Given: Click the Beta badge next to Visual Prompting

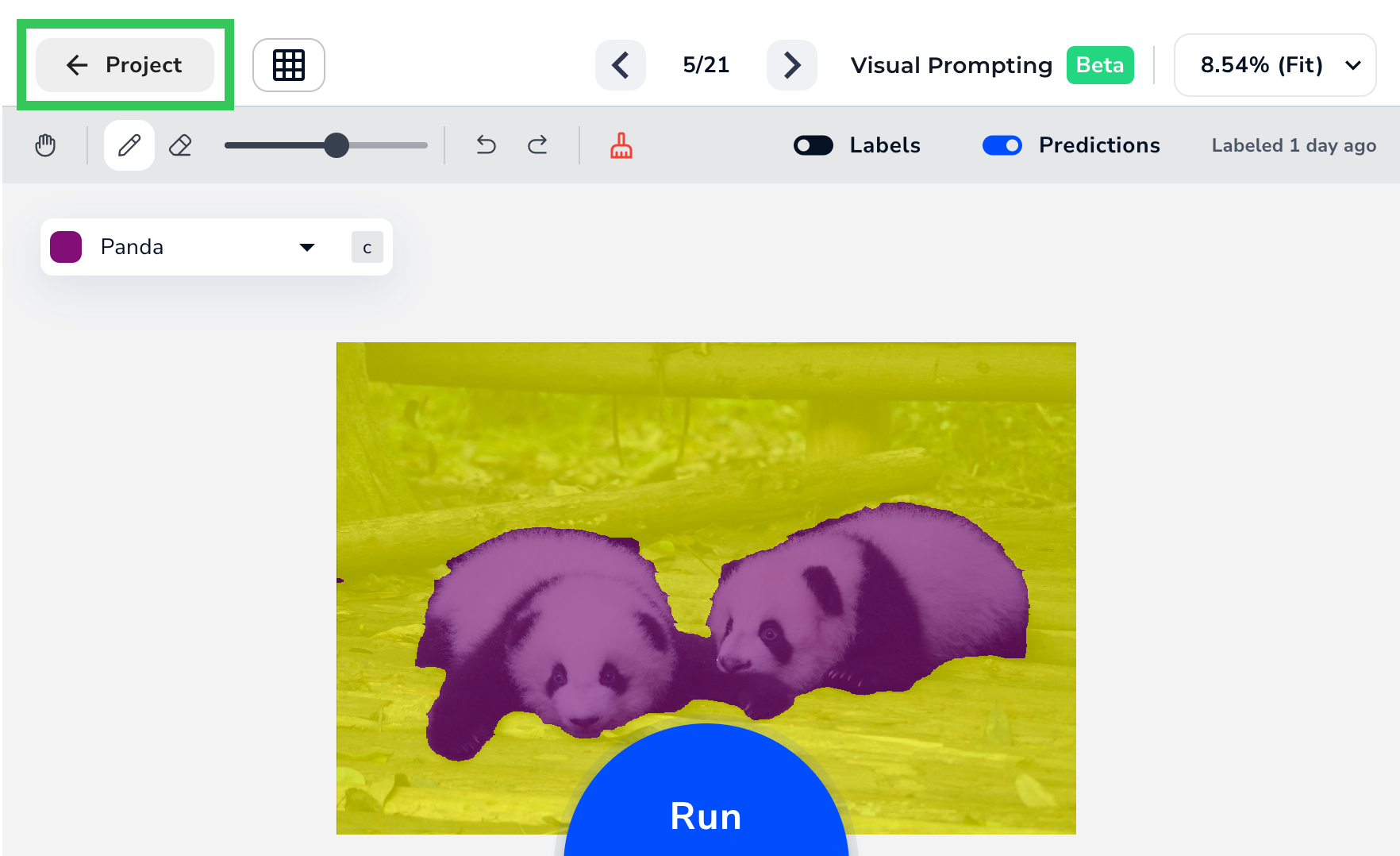Looking at the screenshot, I should 1100,65.
